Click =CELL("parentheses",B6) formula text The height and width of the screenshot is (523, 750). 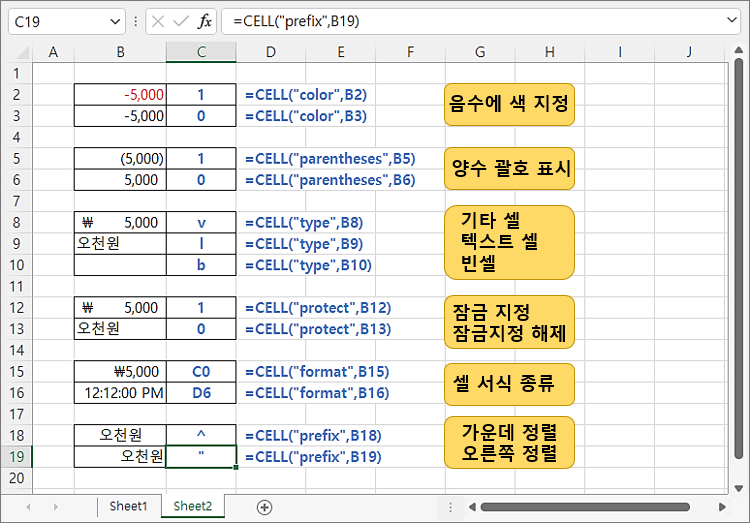click(331, 180)
